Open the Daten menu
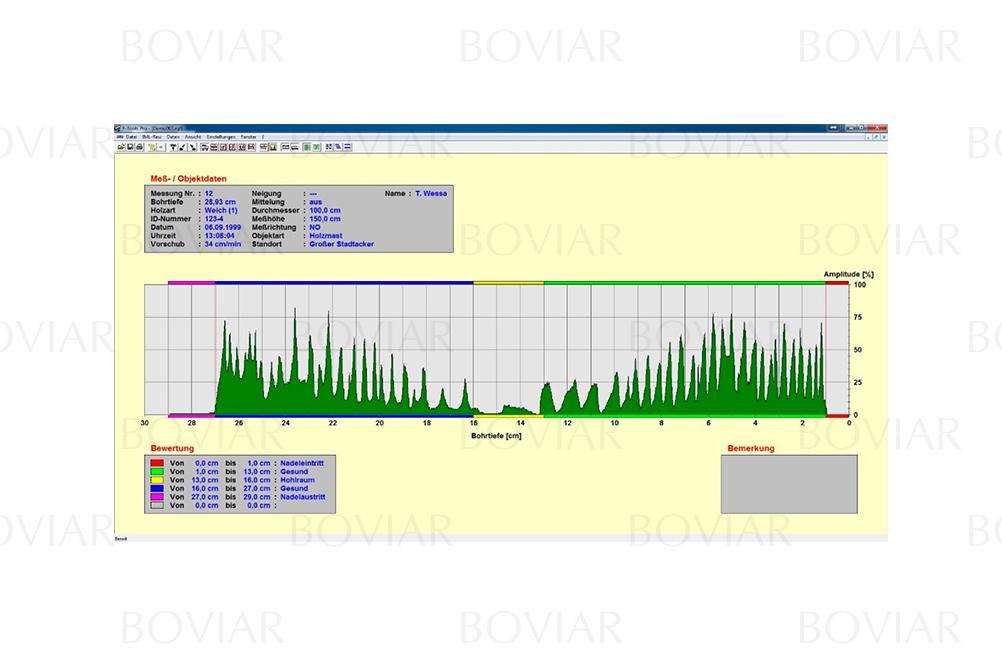1002x666 pixels. click(173, 136)
